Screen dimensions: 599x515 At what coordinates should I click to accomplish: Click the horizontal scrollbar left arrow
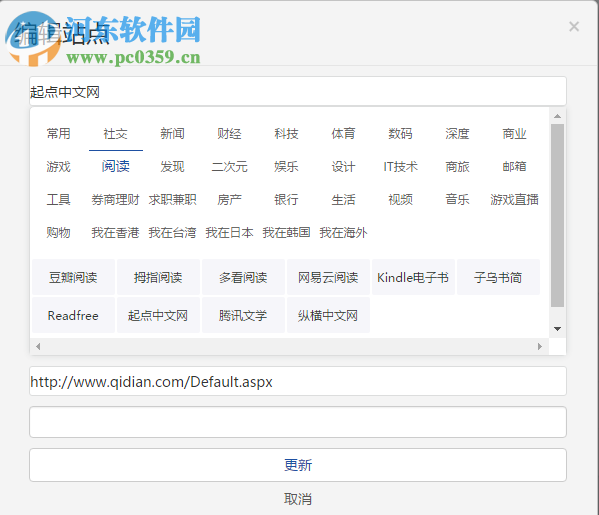[x=37, y=347]
